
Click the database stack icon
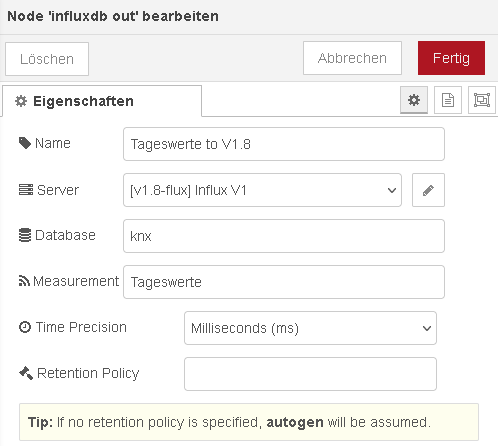pos(25,235)
